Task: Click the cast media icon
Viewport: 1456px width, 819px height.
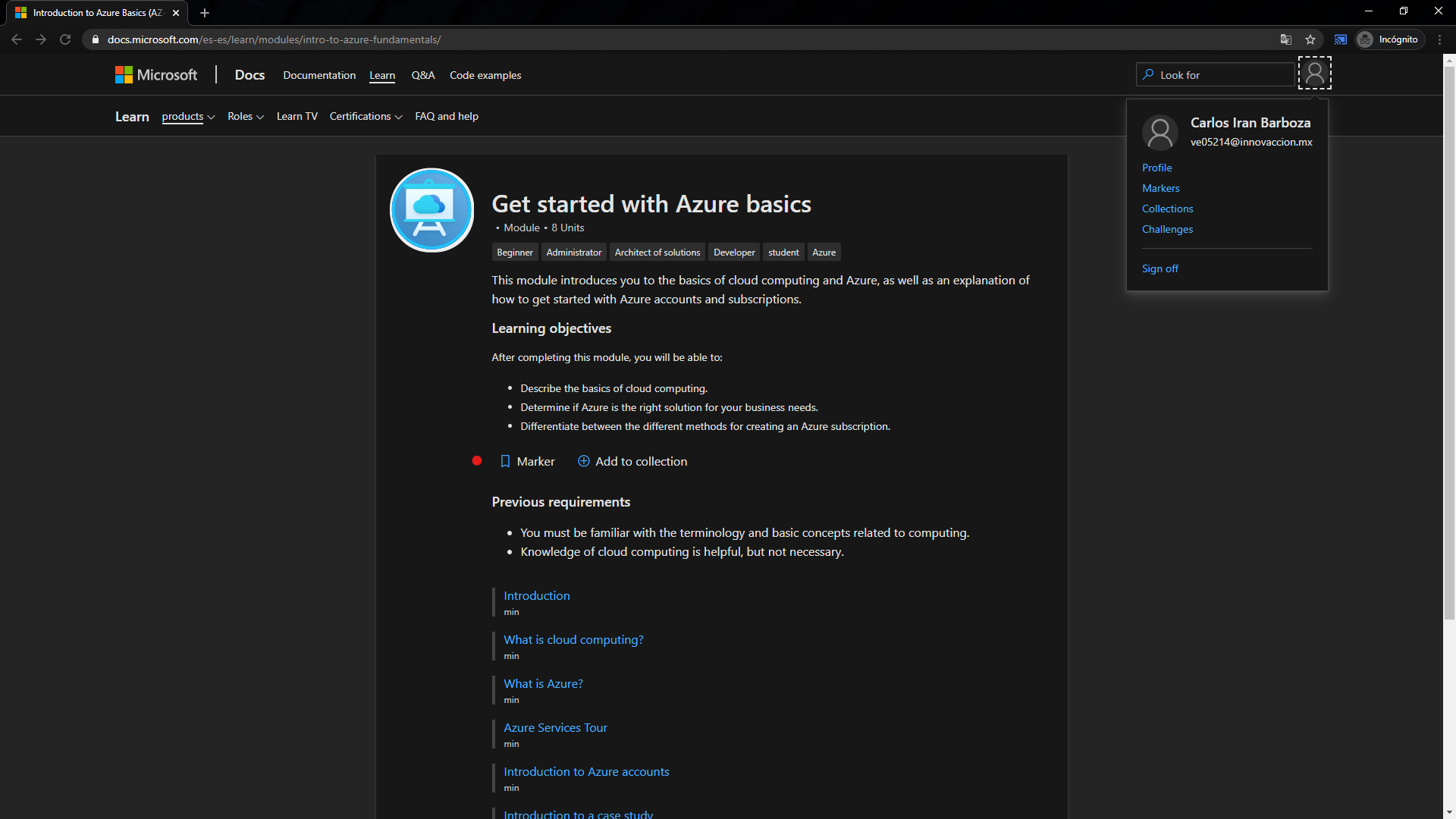Action: (1340, 39)
